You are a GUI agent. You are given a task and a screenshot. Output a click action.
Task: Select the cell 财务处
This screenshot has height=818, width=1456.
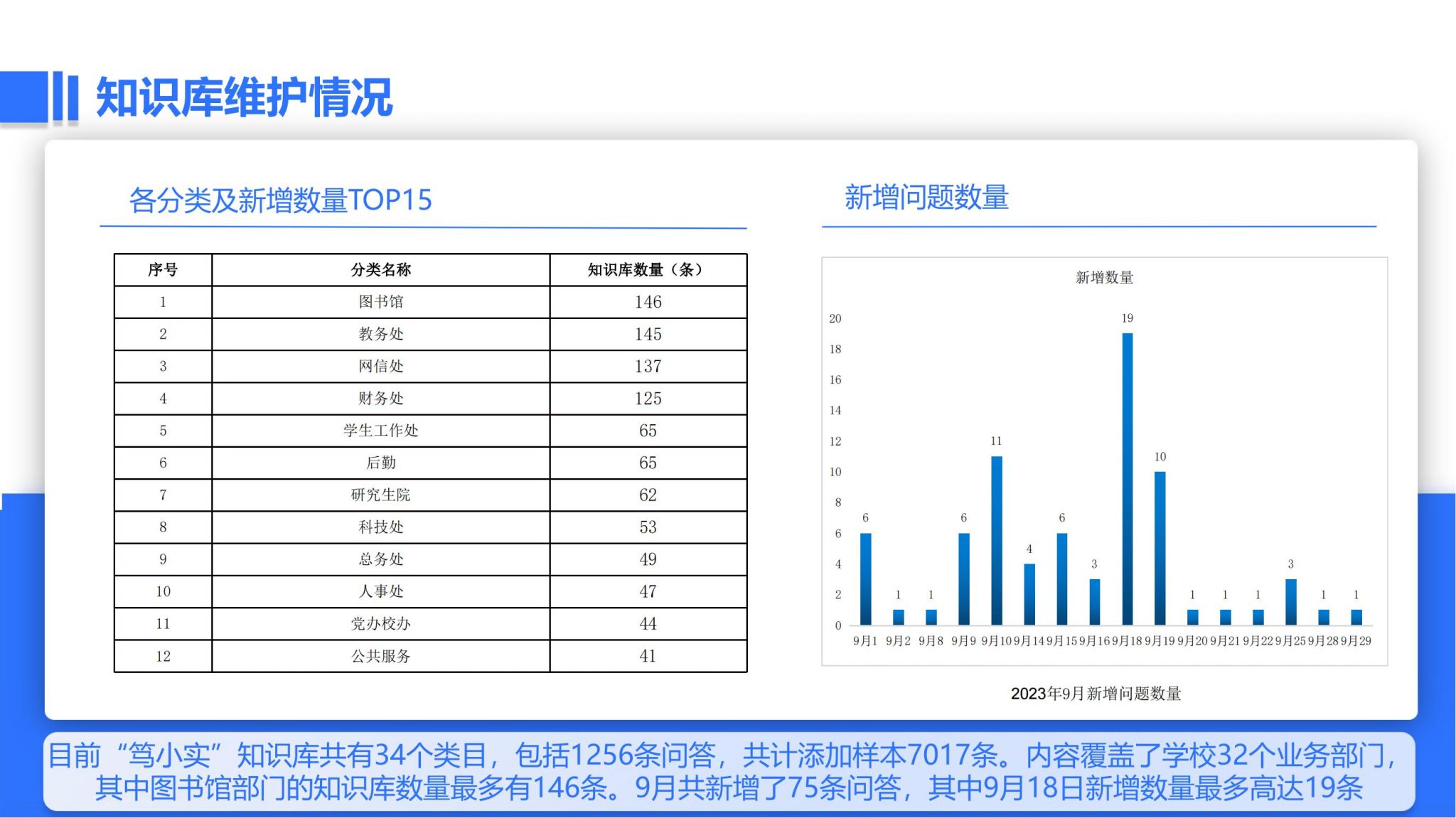(x=381, y=399)
